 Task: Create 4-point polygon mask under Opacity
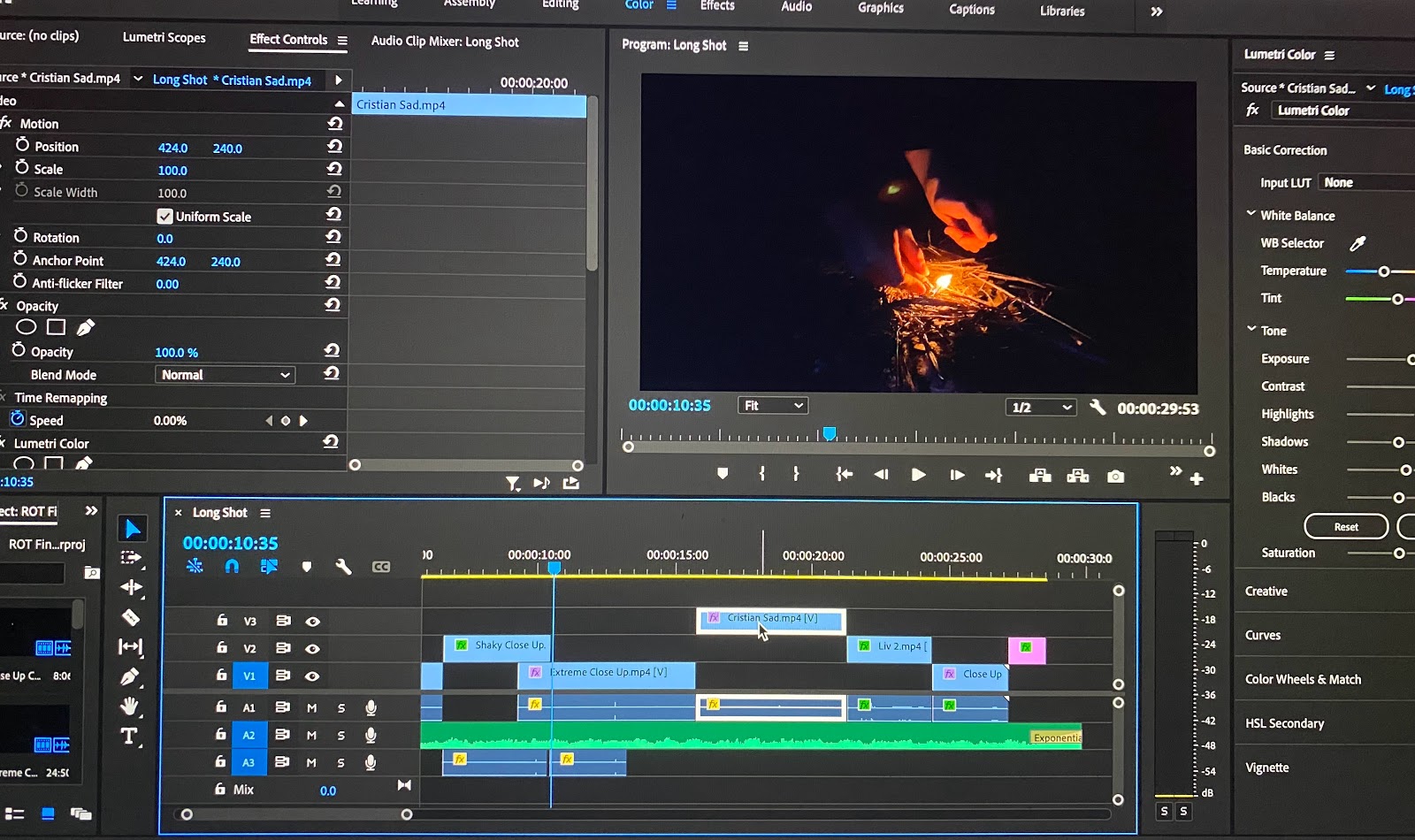[56, 327]
